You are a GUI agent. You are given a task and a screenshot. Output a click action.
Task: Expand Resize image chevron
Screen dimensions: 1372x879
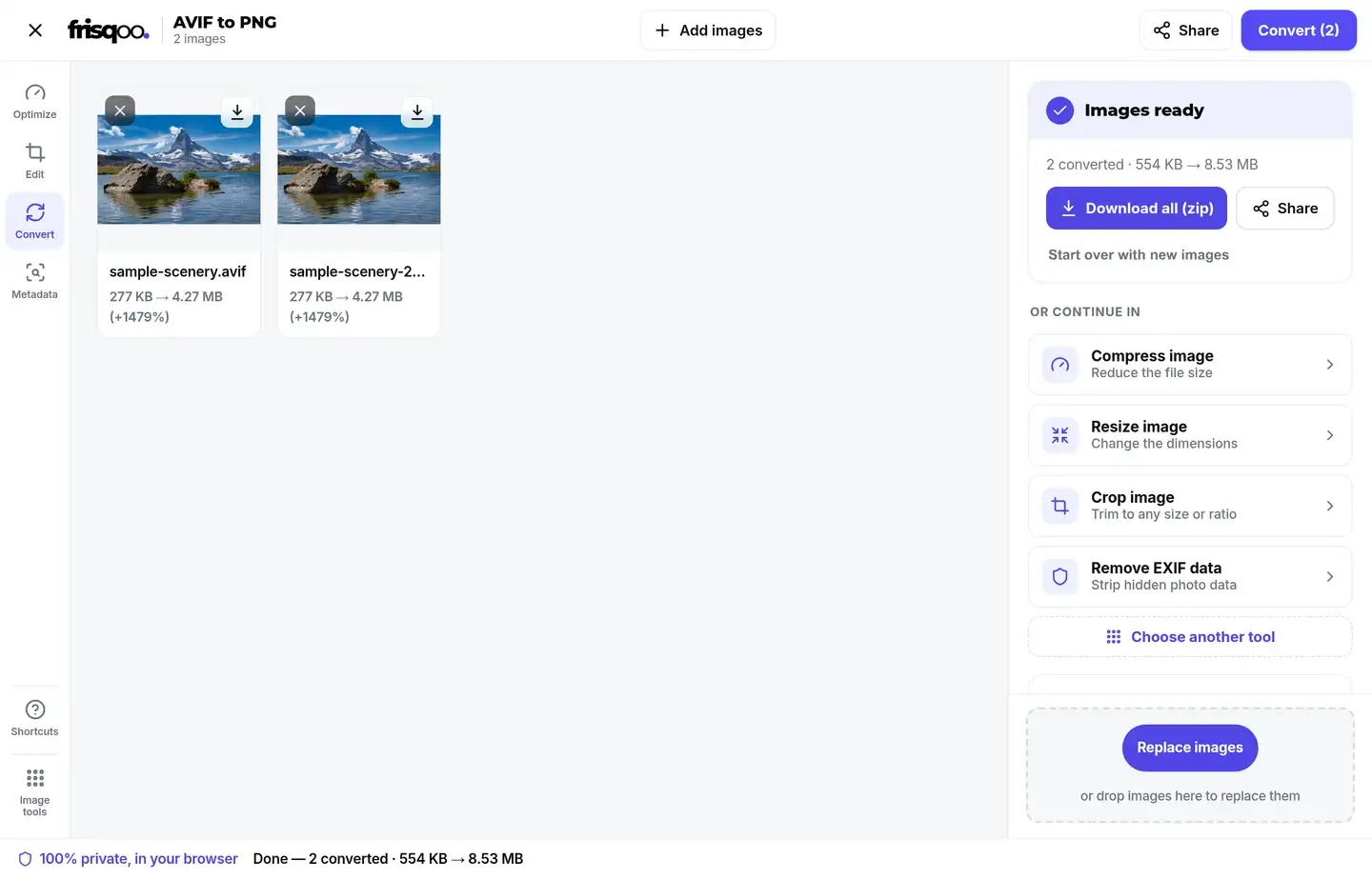click(1330, 435)
